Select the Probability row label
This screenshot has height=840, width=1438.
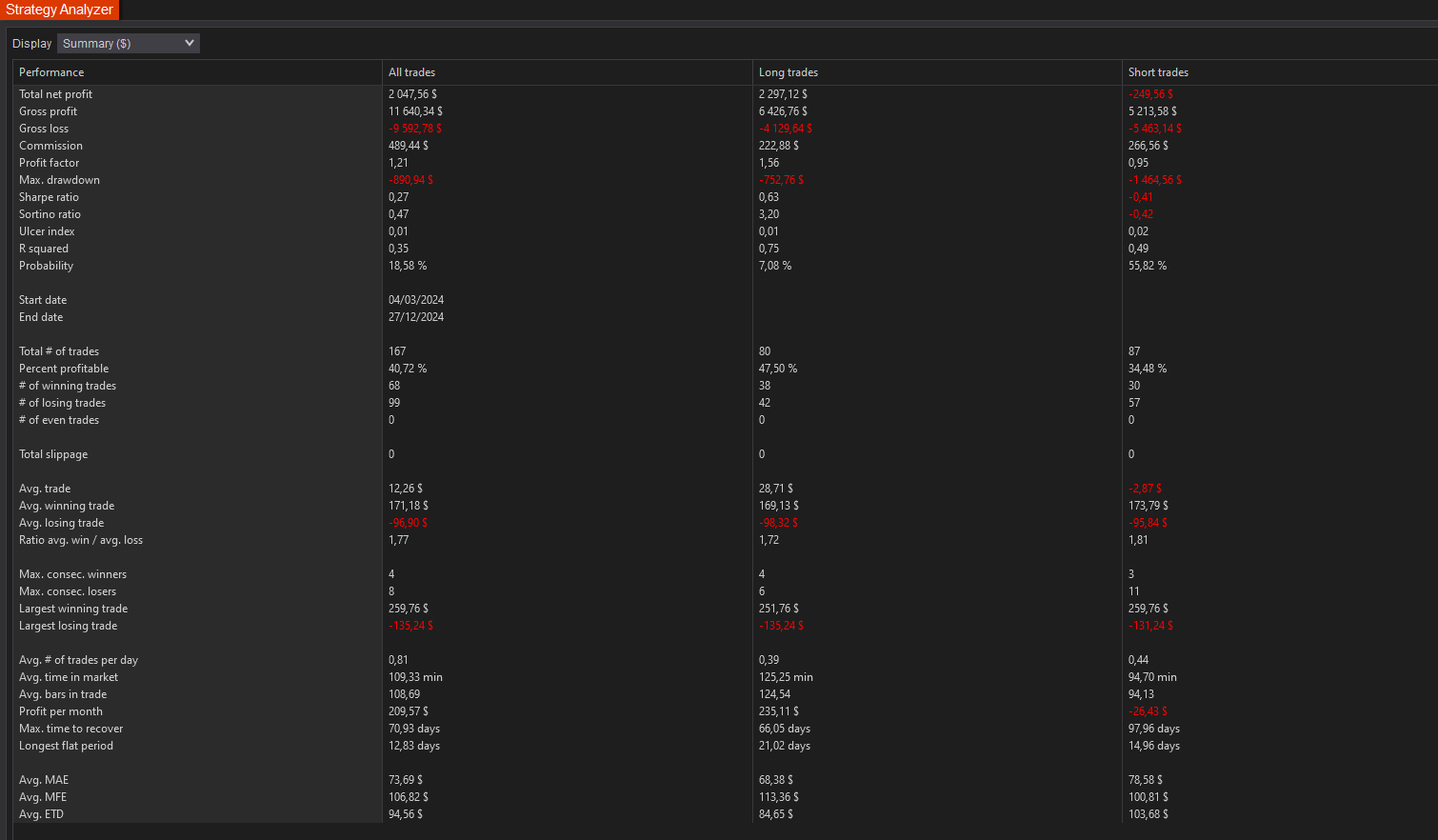coord(46,266)
